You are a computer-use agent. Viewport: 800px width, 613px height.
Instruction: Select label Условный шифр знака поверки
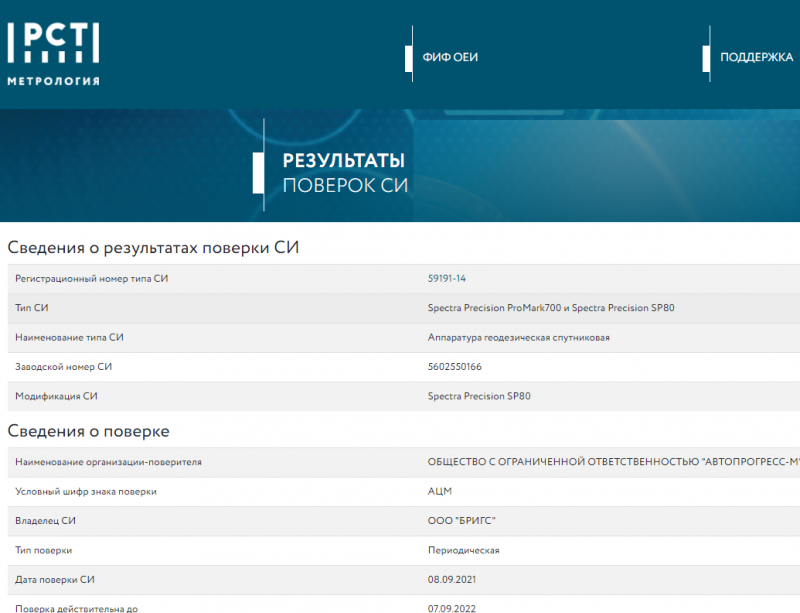tap(86, 492)
